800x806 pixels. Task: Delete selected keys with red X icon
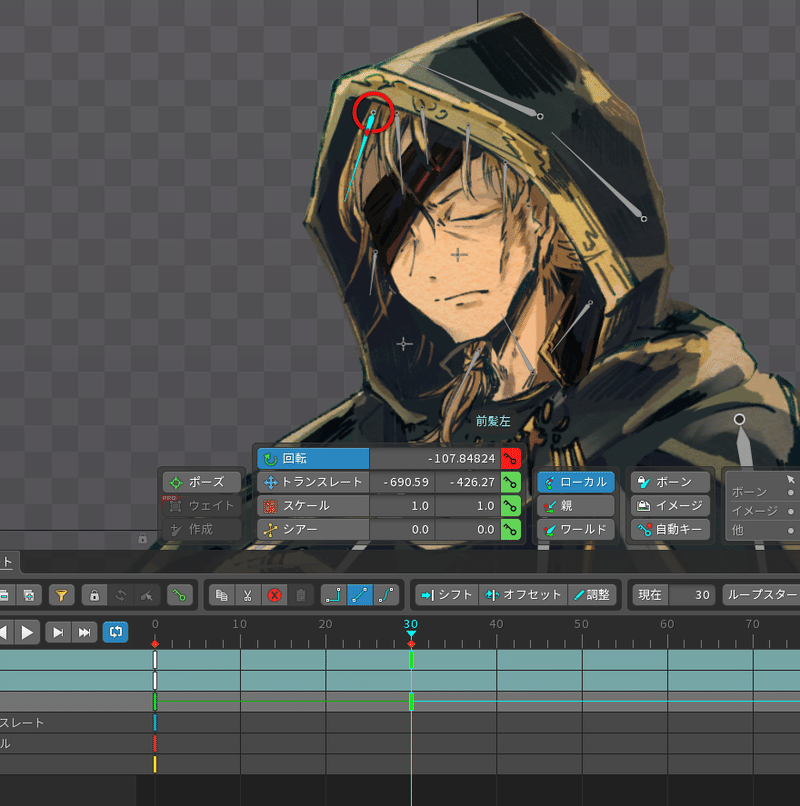coord(275,595)
